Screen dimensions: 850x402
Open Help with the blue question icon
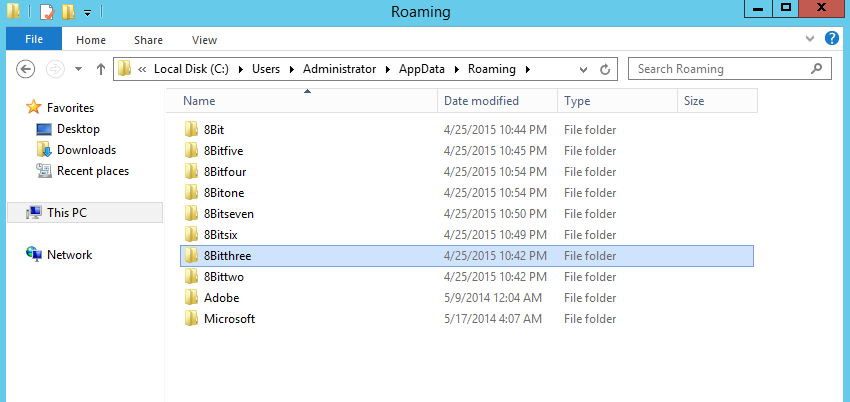(x=832, y=38)
